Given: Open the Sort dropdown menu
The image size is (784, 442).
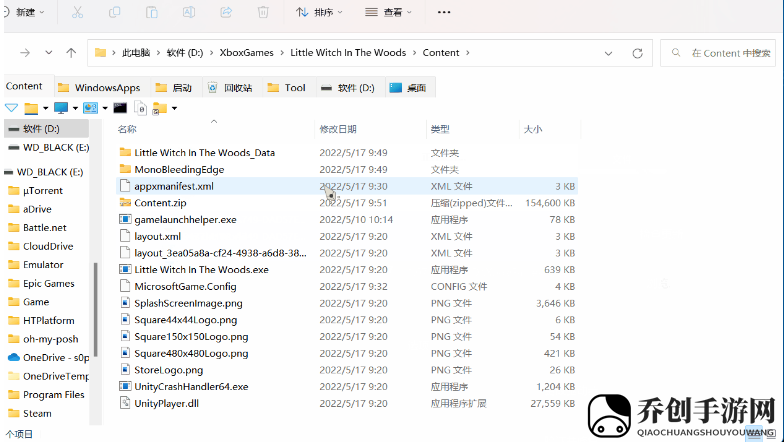Looking at the screenshot, I should point(319,12).
